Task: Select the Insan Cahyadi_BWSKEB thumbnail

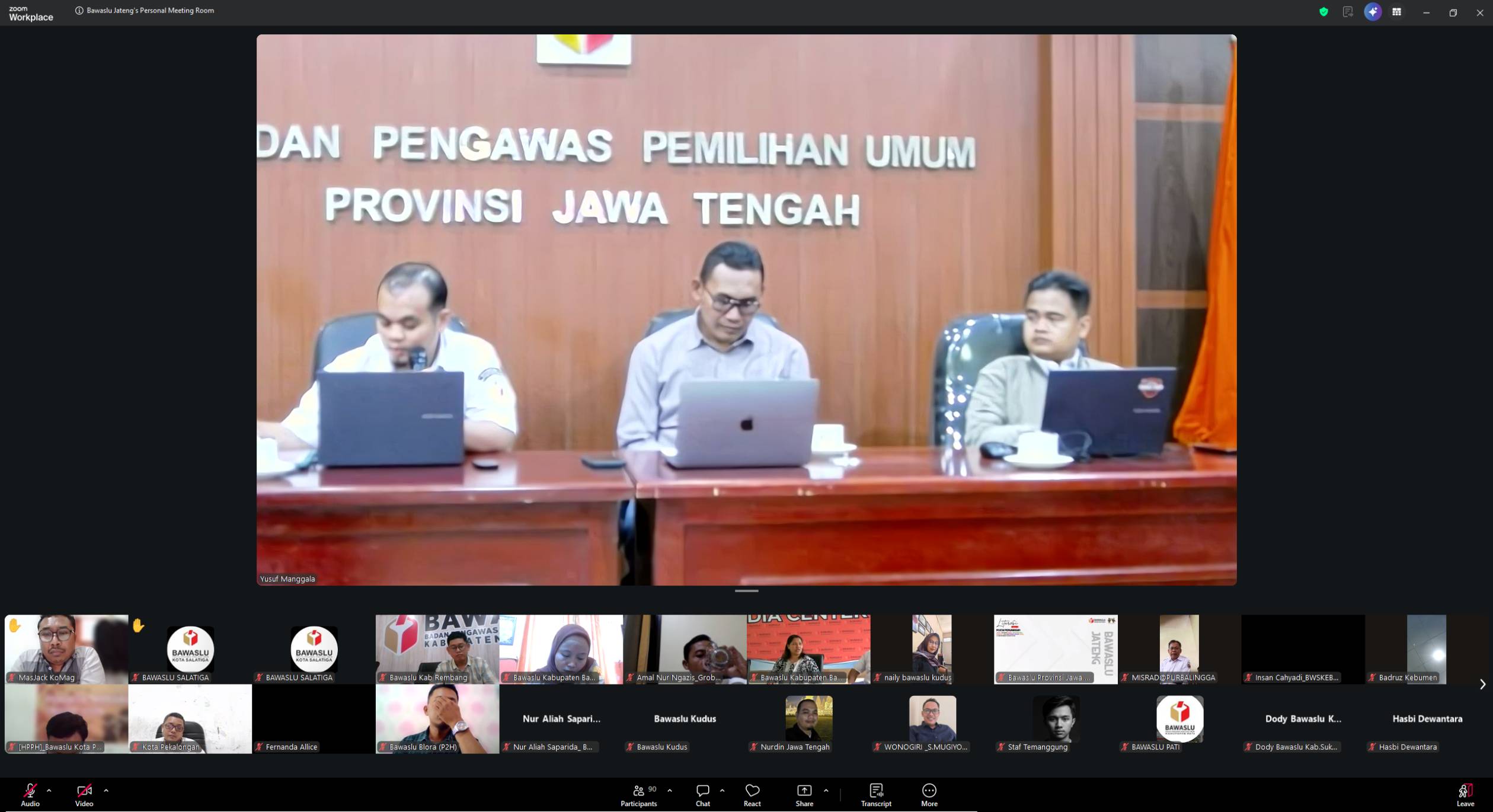Action: click(1303, 649)
